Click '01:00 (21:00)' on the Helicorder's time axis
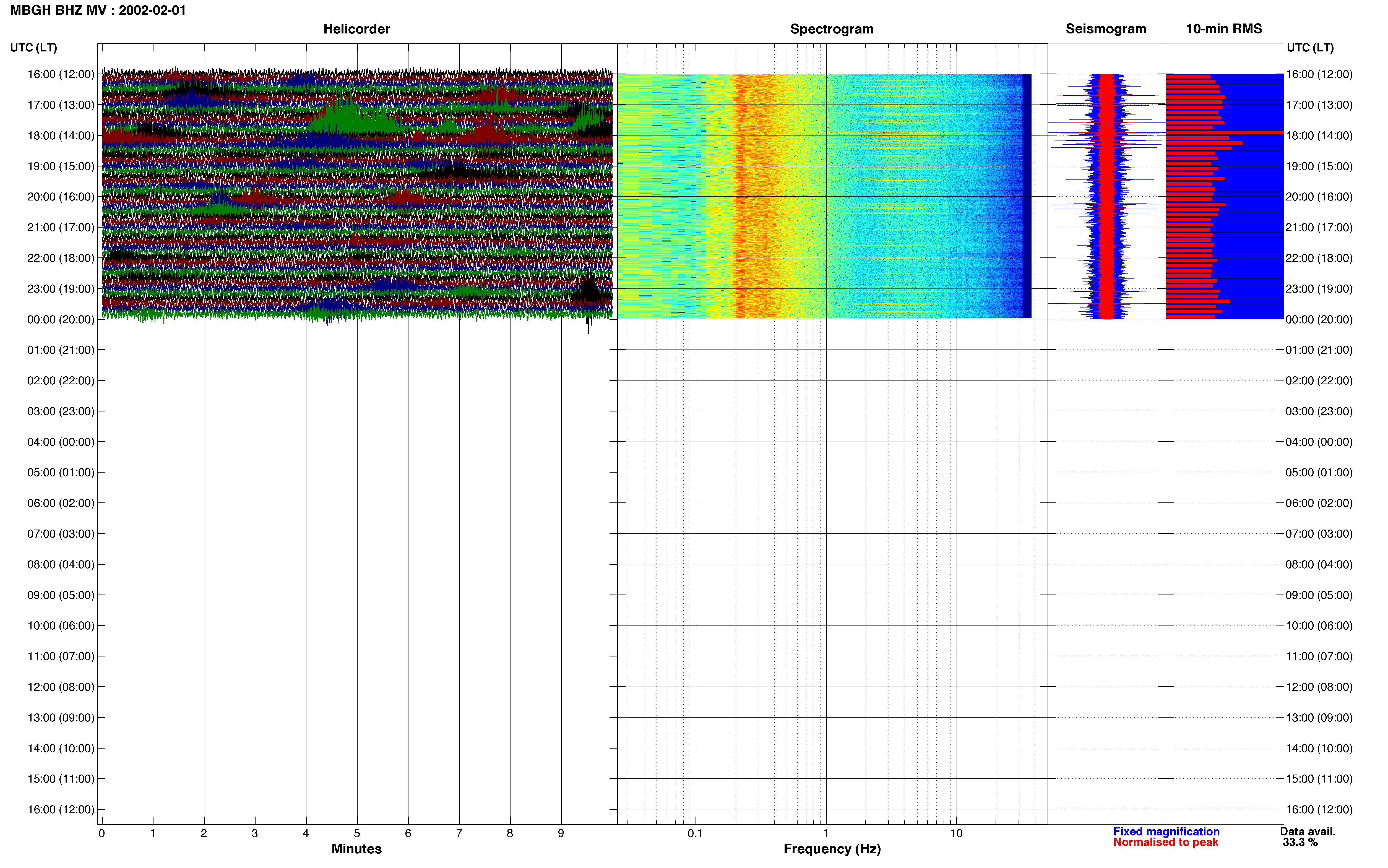This screenshot has height=868, width=1388. point(61,350)
